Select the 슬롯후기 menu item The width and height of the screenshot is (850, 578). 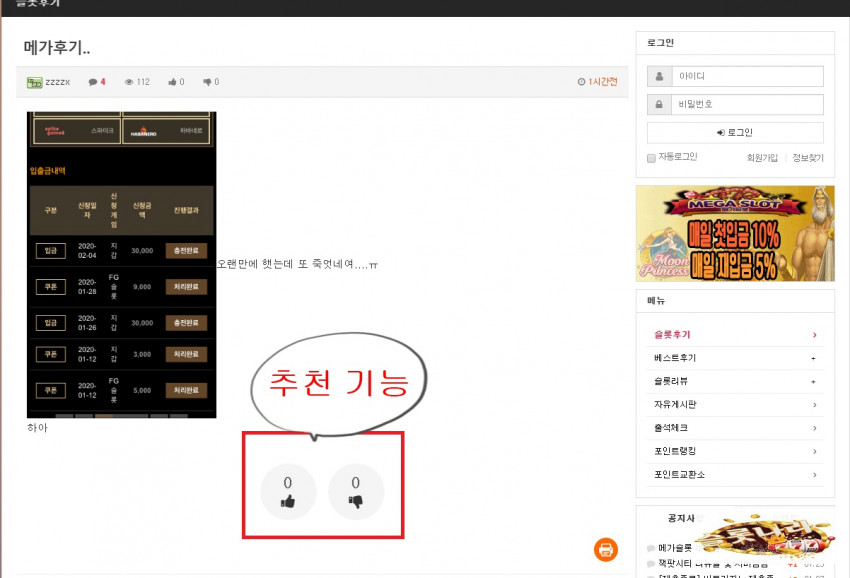(x=735, y=335)
